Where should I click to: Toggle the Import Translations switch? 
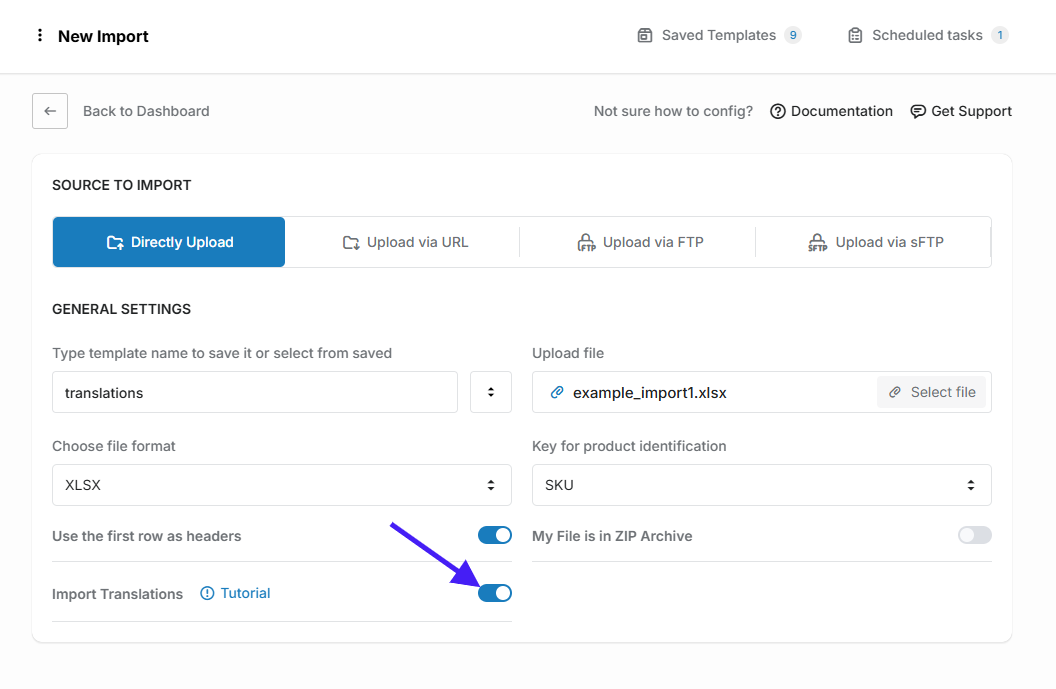pyautogui.click(x=495, y=593)
